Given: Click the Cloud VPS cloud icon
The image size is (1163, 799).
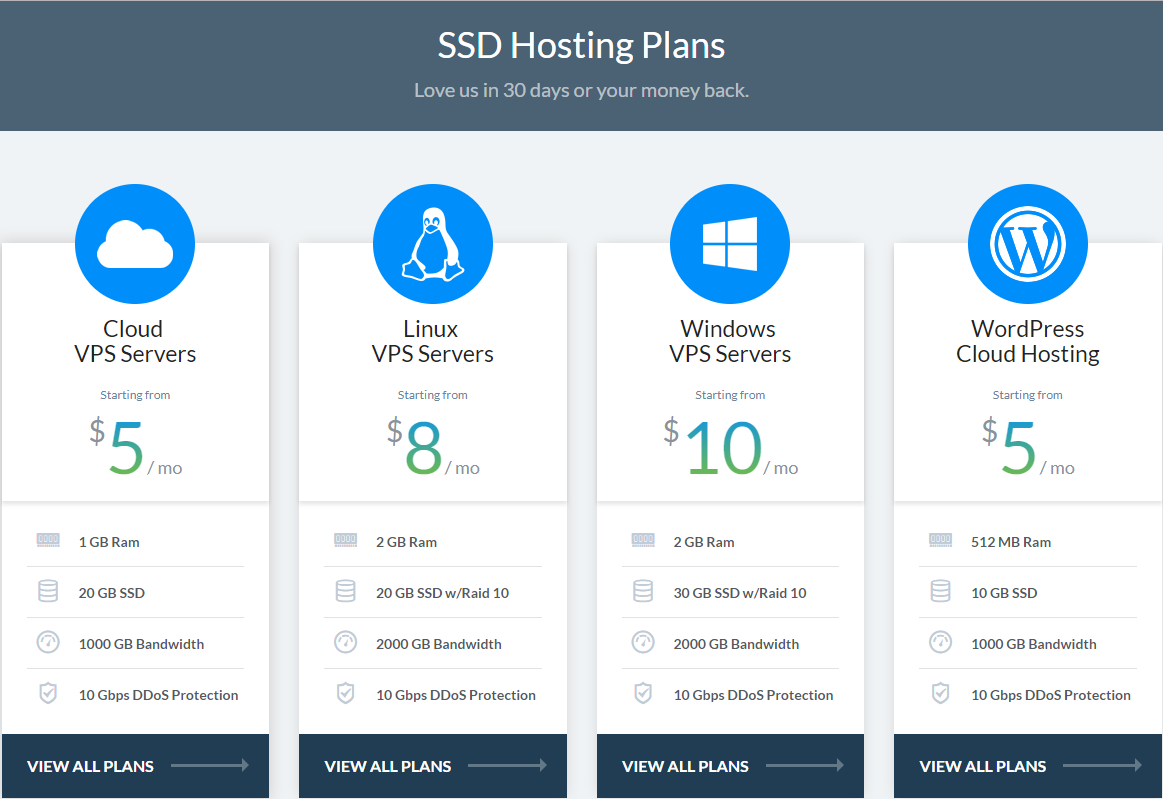Looking at the screenshot, I should click(x=135, y=244).
